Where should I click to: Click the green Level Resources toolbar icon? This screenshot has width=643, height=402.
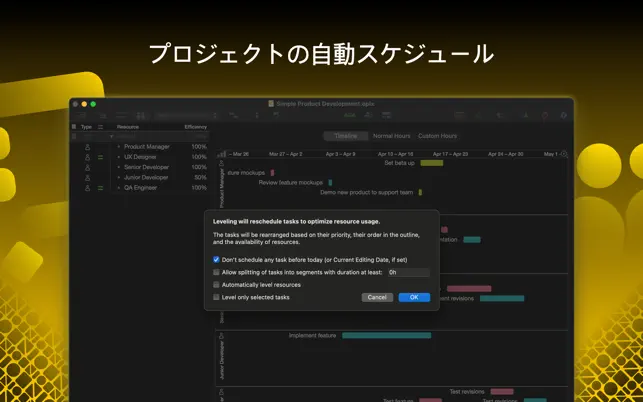point(350,116)
